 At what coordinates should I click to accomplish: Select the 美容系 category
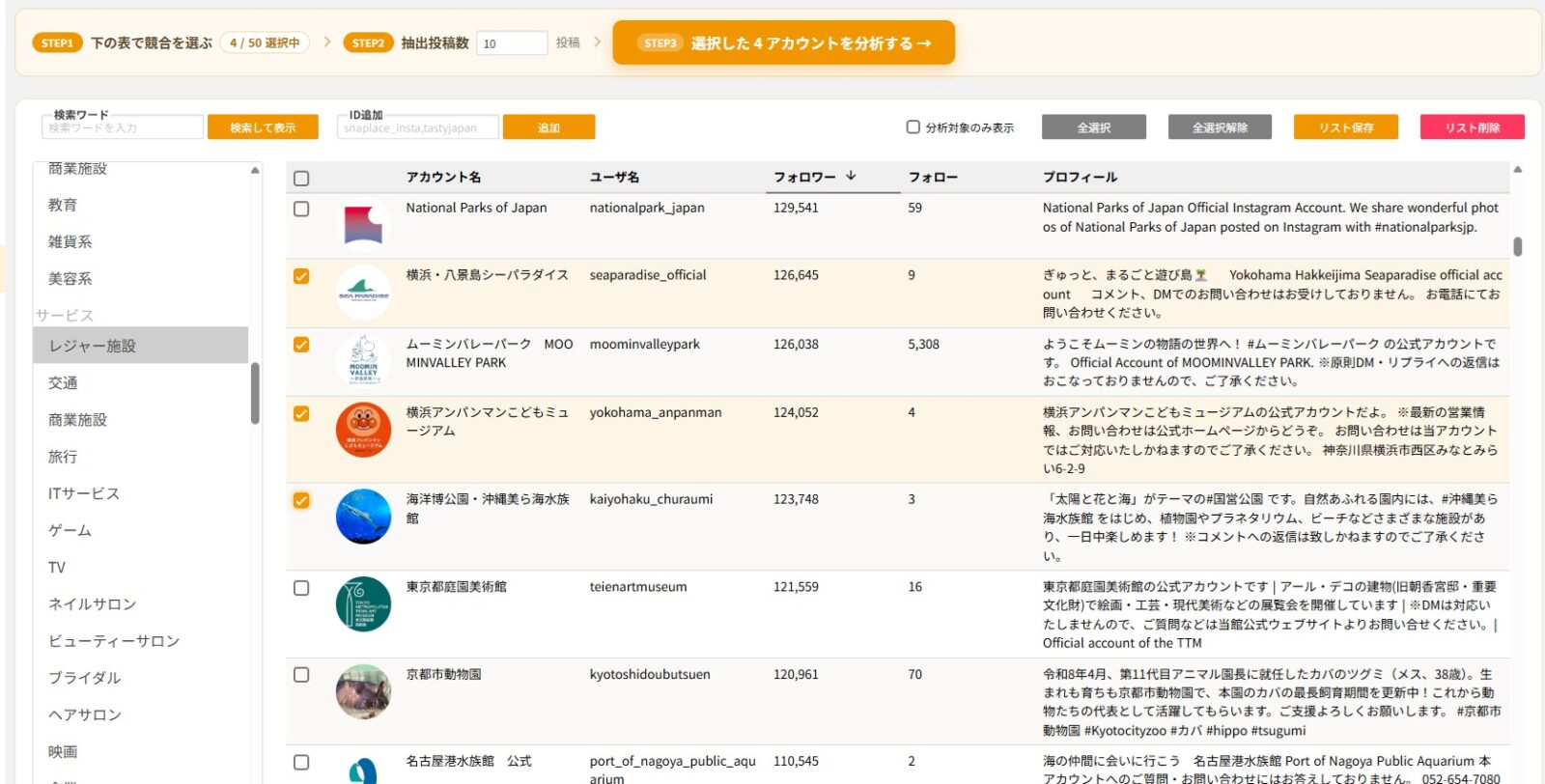140,278
